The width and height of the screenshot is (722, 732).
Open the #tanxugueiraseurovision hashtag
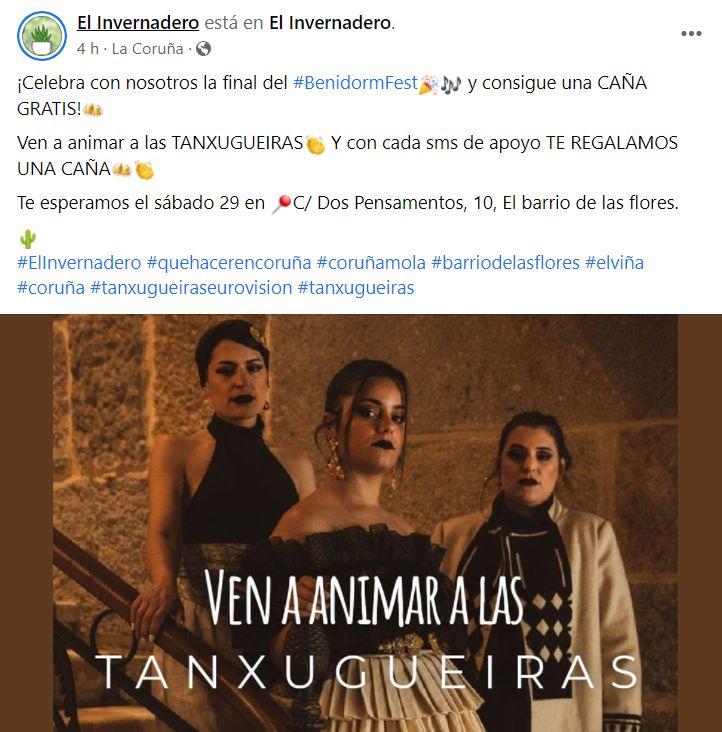[191, 288]
